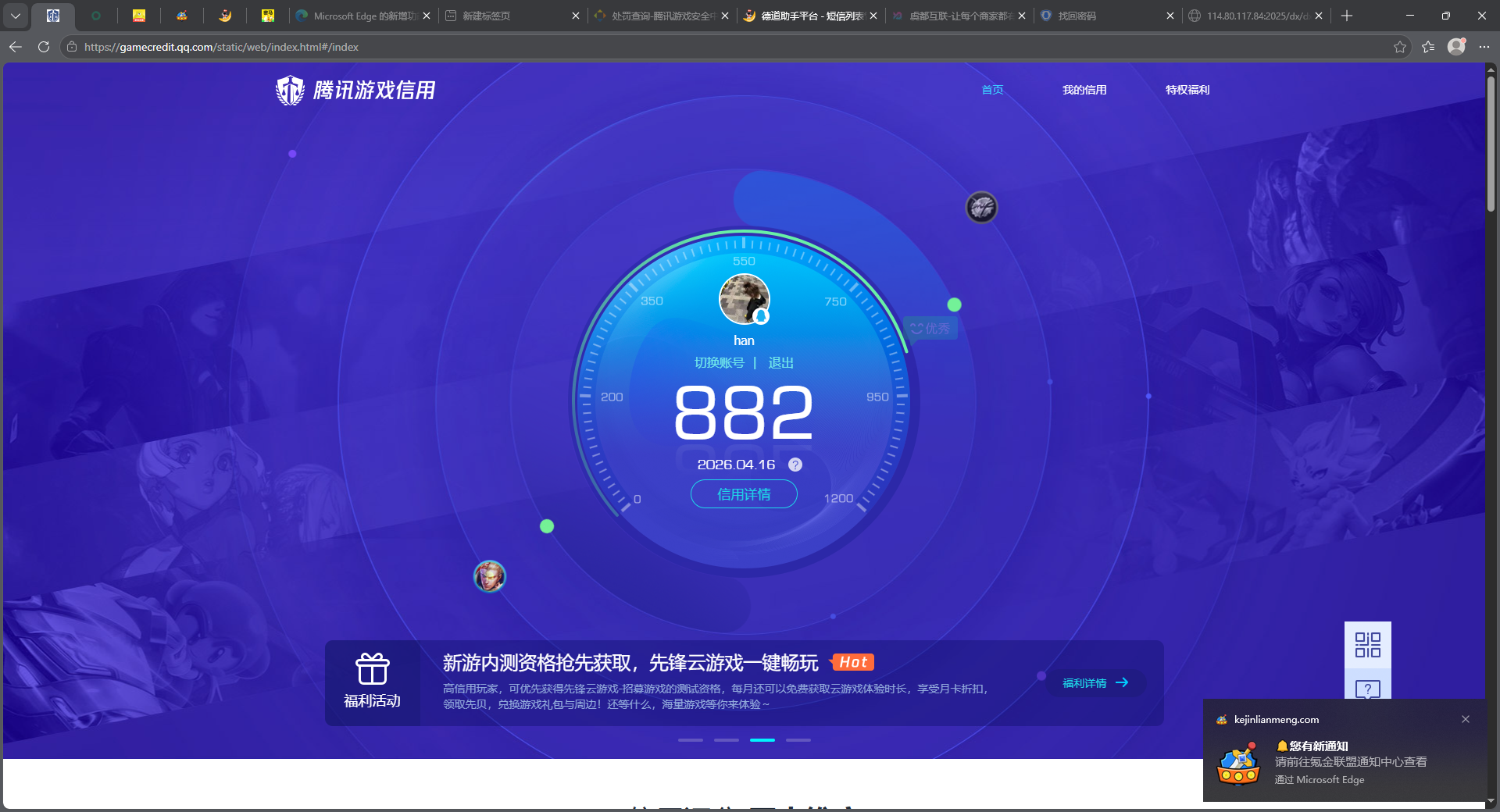Select the third carousel pagination dot
This screenshot has height=812, width=1500.
762,740
